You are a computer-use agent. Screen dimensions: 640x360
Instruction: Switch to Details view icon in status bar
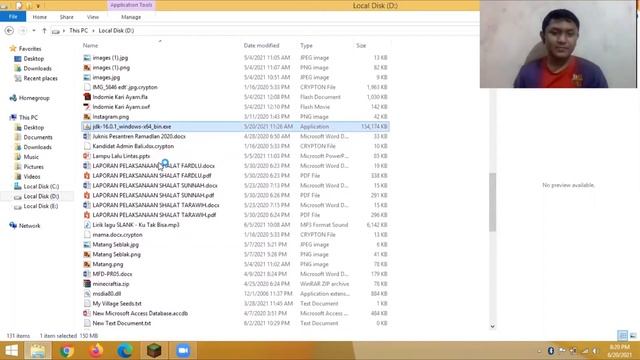(x=622, y=336)
